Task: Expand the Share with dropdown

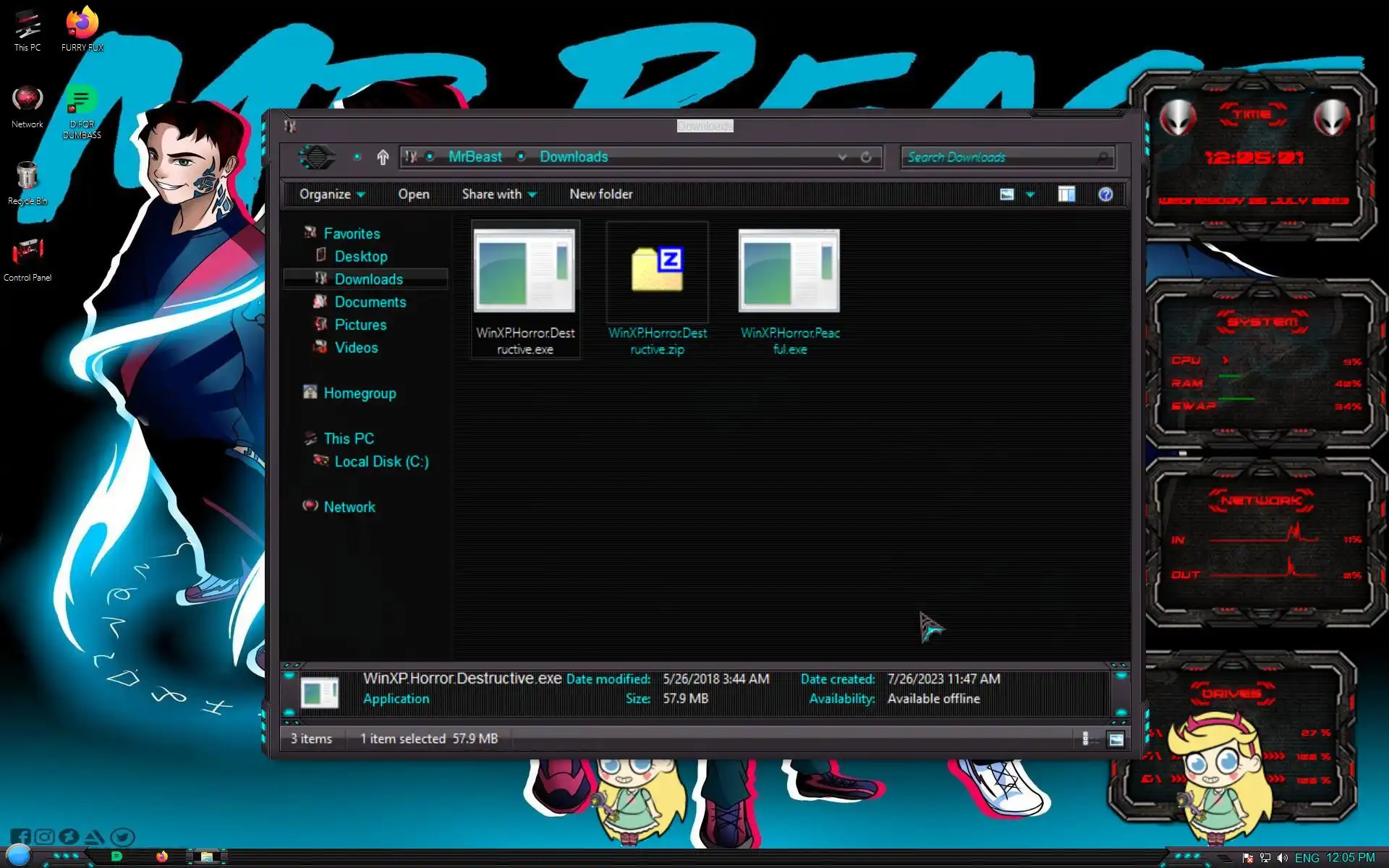Action: [x=498, y=194]
